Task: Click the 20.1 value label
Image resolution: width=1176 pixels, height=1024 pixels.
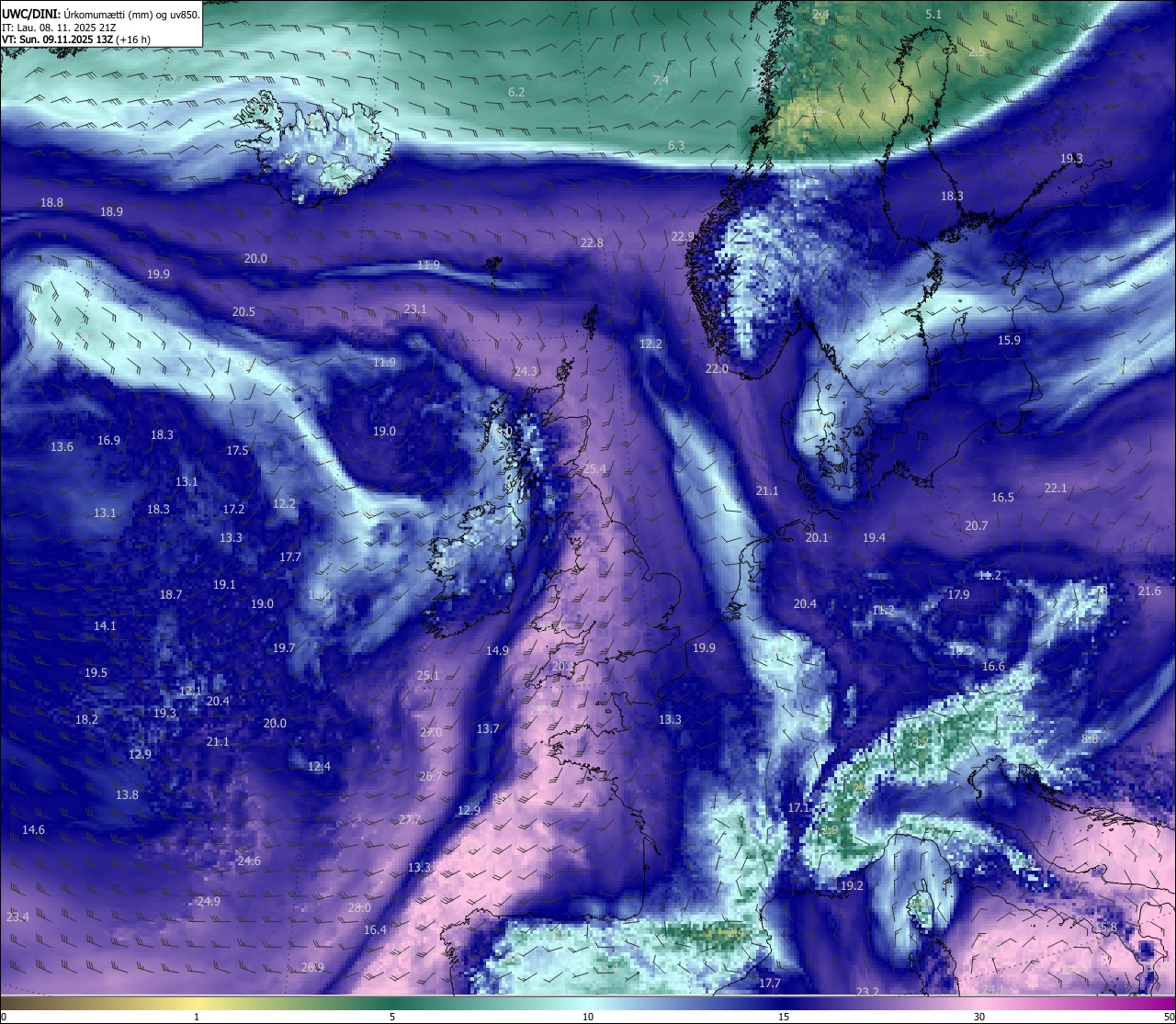Action: pyautogui.click(x=816, y=538)
